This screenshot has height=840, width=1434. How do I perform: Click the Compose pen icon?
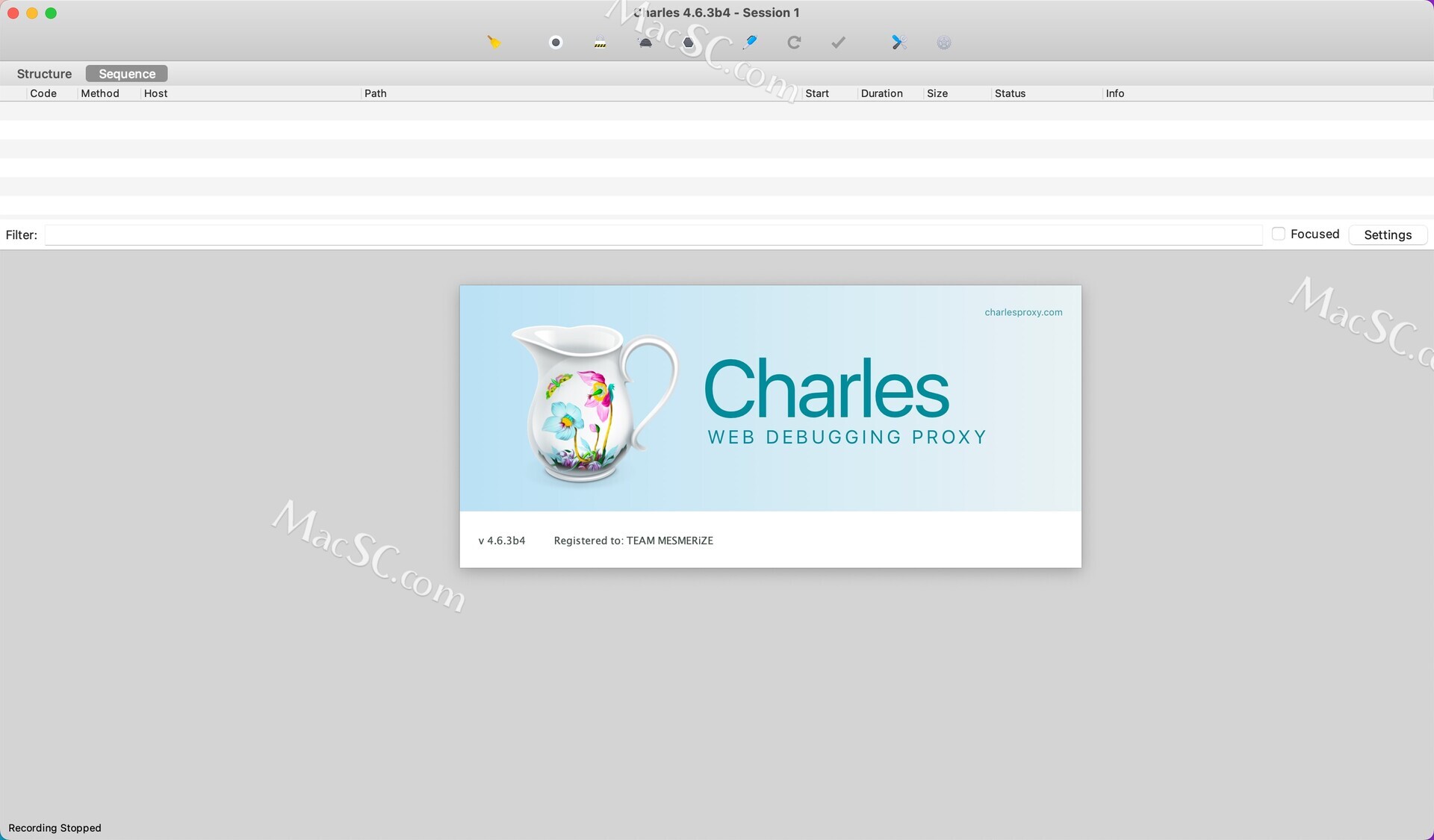(750, 43)
